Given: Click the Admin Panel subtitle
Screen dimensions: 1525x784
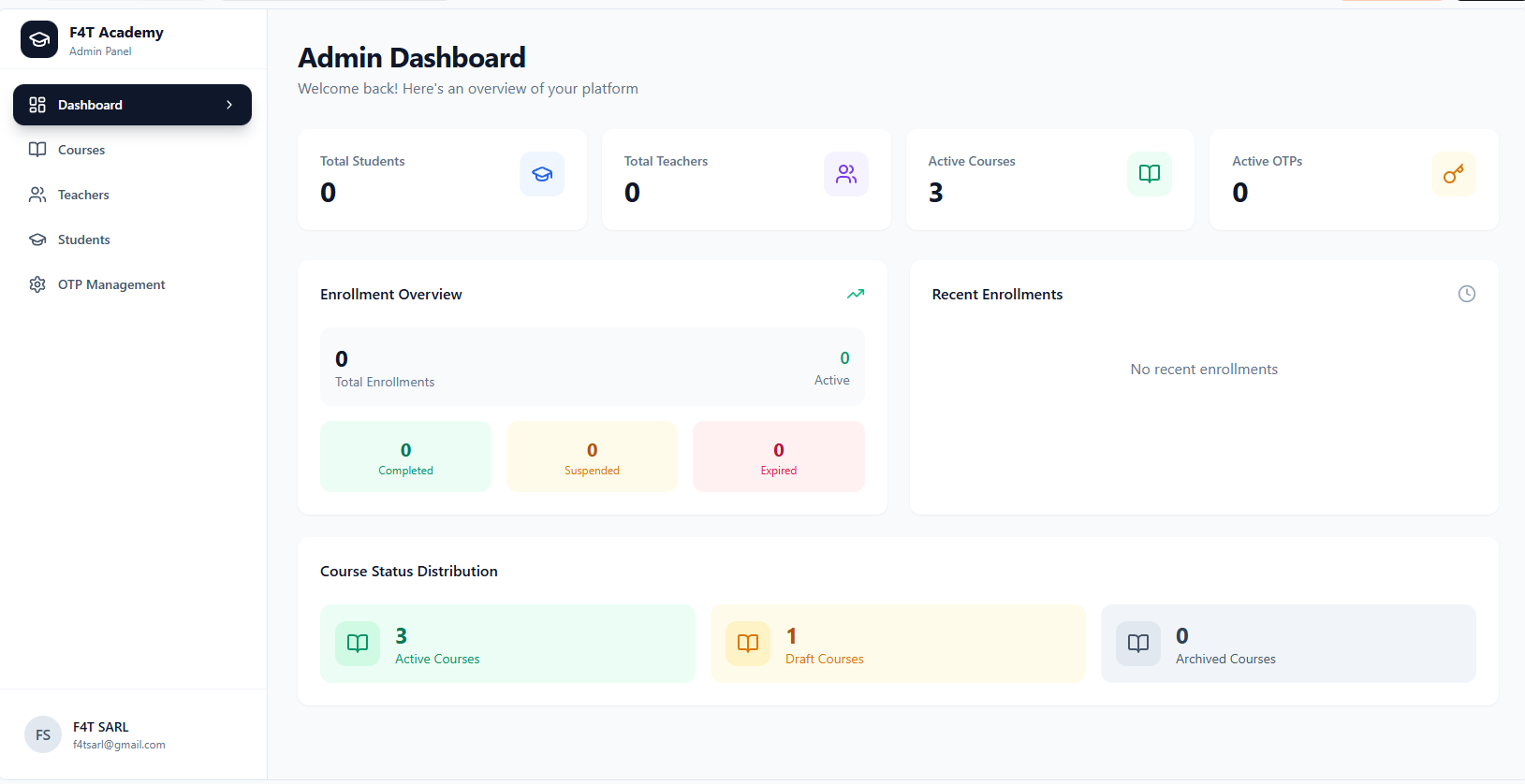Looking at the screenshot, I should coord(100,51).
